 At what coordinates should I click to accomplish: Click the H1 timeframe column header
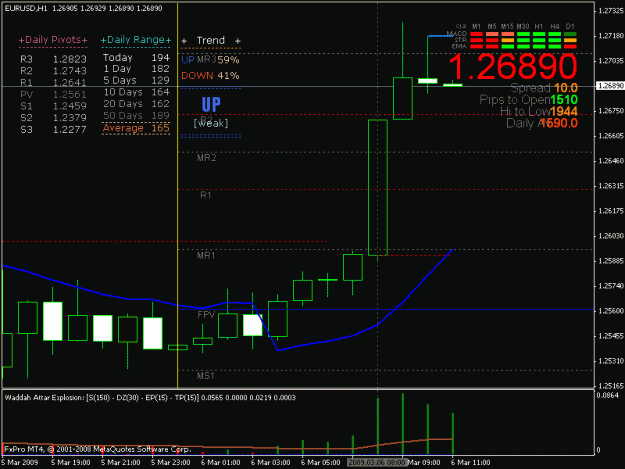click(x=539, y=26)
